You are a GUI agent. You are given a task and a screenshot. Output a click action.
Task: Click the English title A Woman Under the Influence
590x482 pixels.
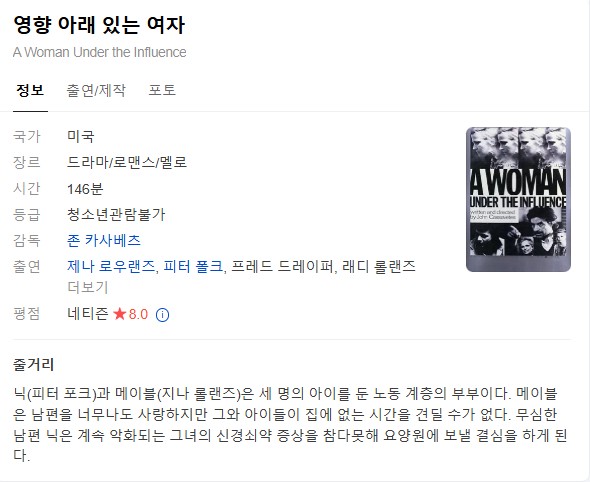point(100,52)
